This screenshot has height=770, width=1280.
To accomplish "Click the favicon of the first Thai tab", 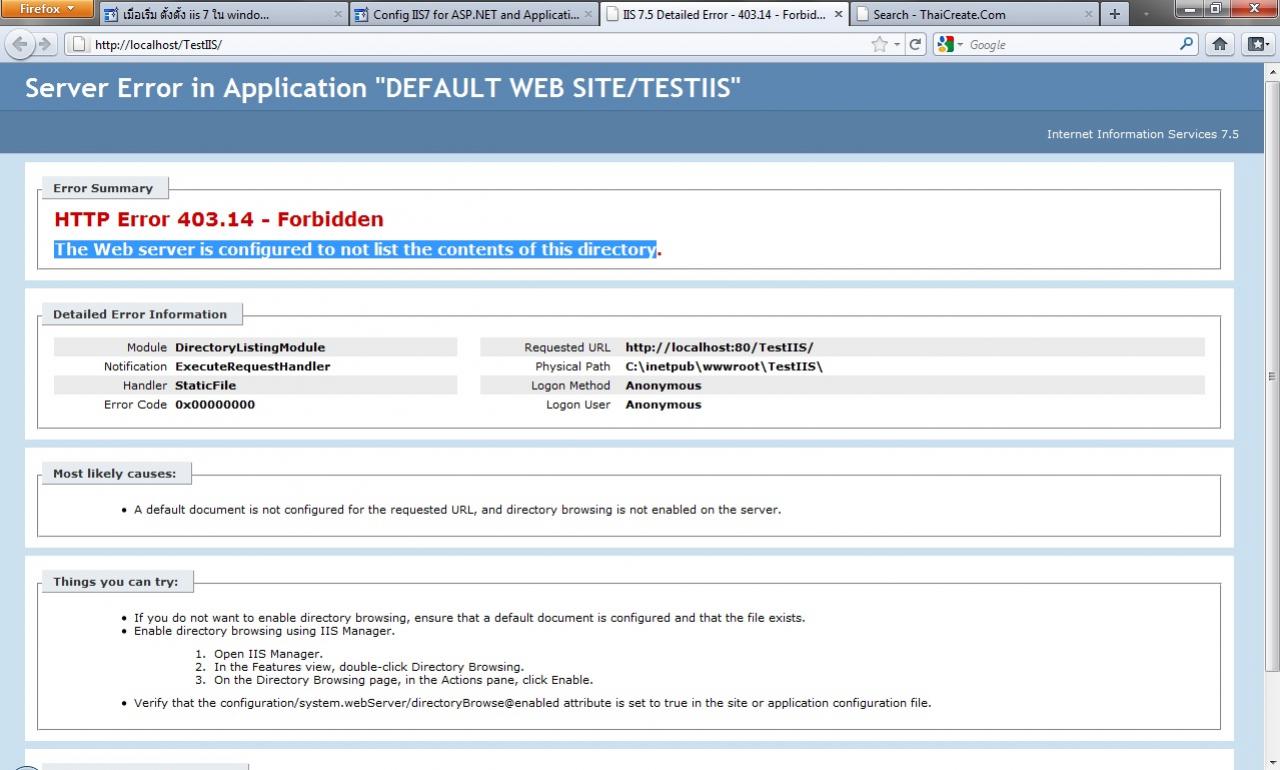I will click(111, 15).
